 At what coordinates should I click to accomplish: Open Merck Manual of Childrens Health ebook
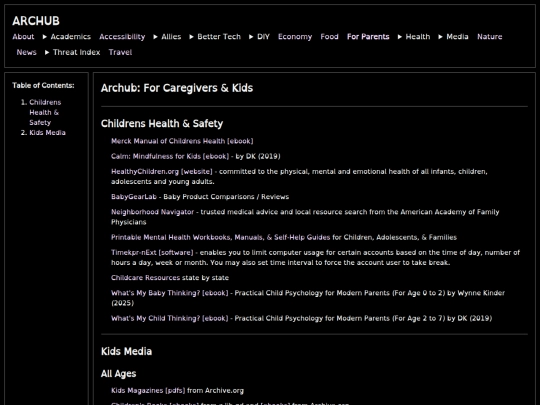pyautogui.click(x=182, y=141)
